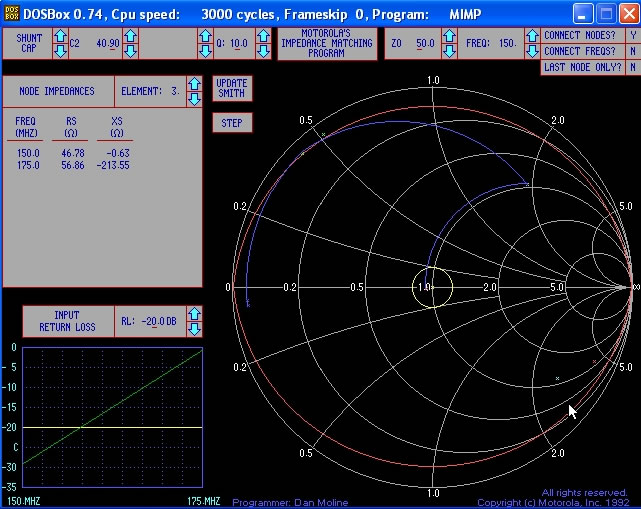Toggle the CONNECT FREQS? N setting
This screenshot has width=641, height=509.
[632, 51]
